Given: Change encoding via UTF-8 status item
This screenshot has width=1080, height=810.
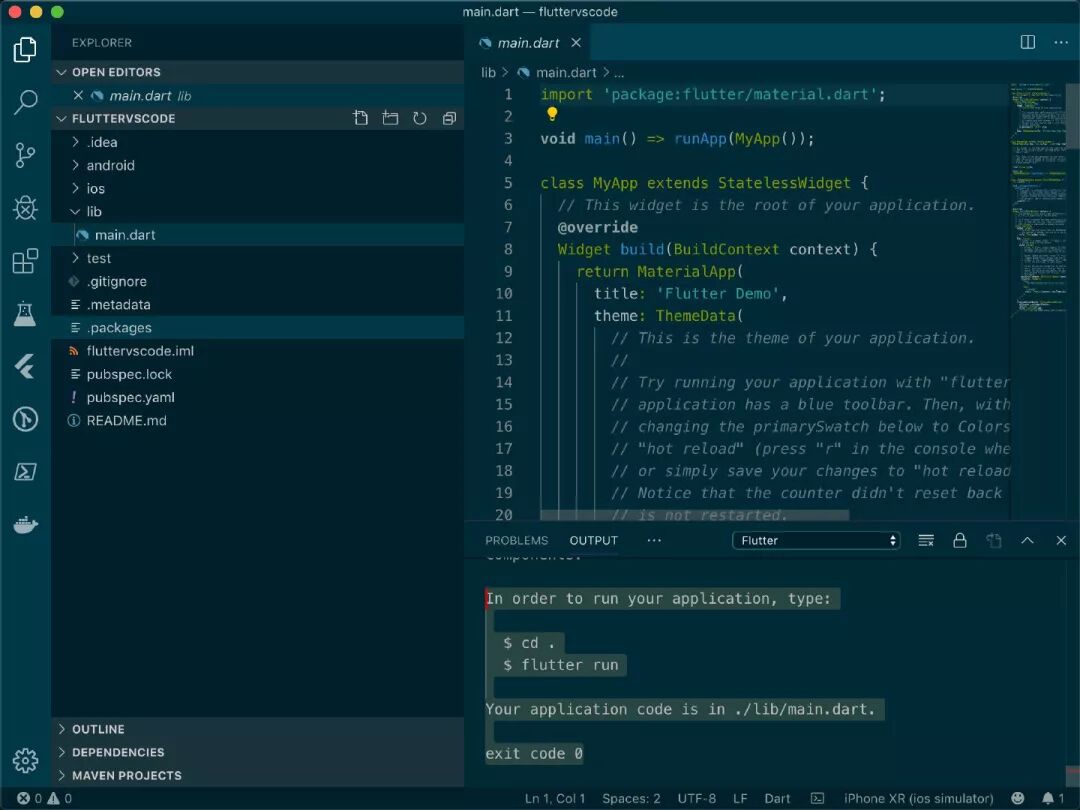Looking at the screenshot, I should coord(696,798).
